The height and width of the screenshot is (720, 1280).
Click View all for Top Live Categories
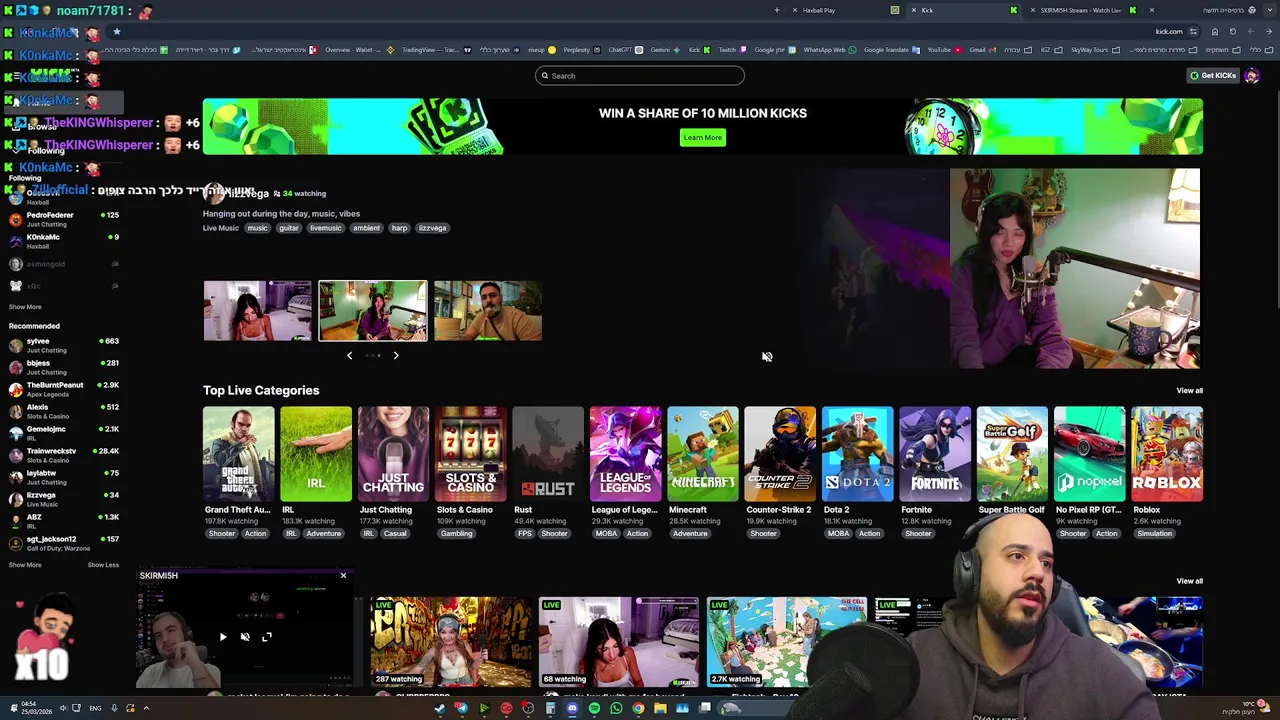click(x=1189, y=391)
